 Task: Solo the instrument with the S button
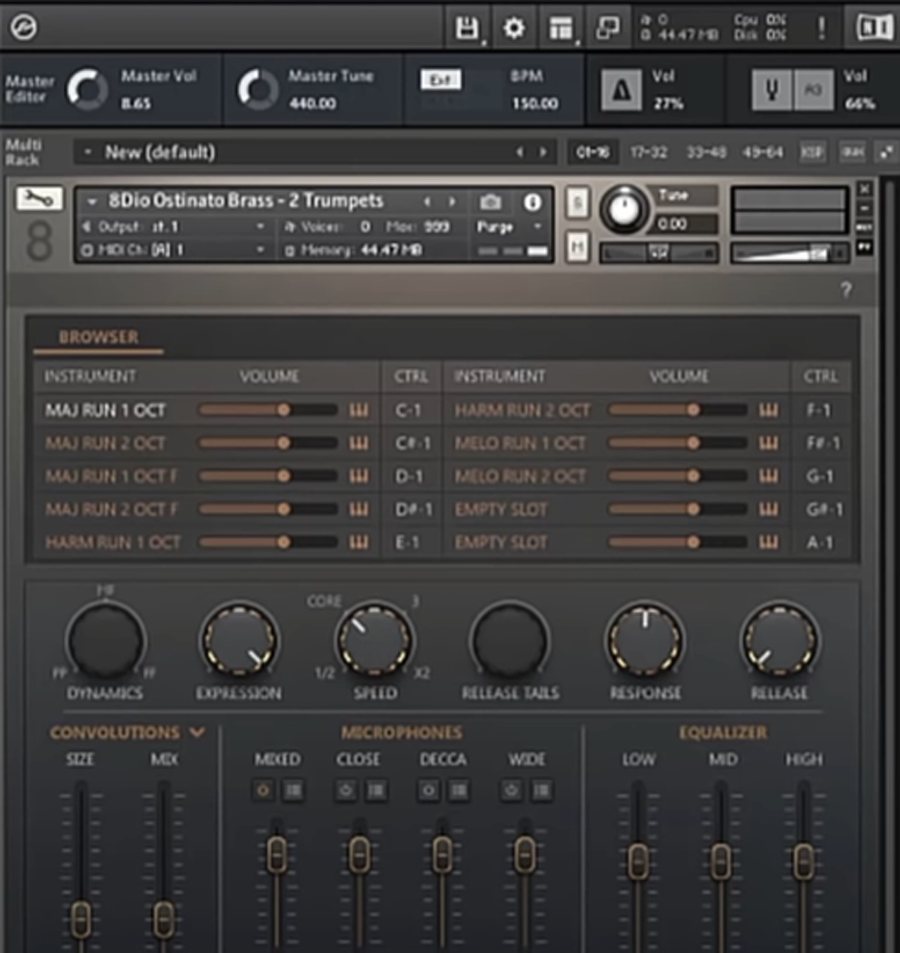(577, 203)
